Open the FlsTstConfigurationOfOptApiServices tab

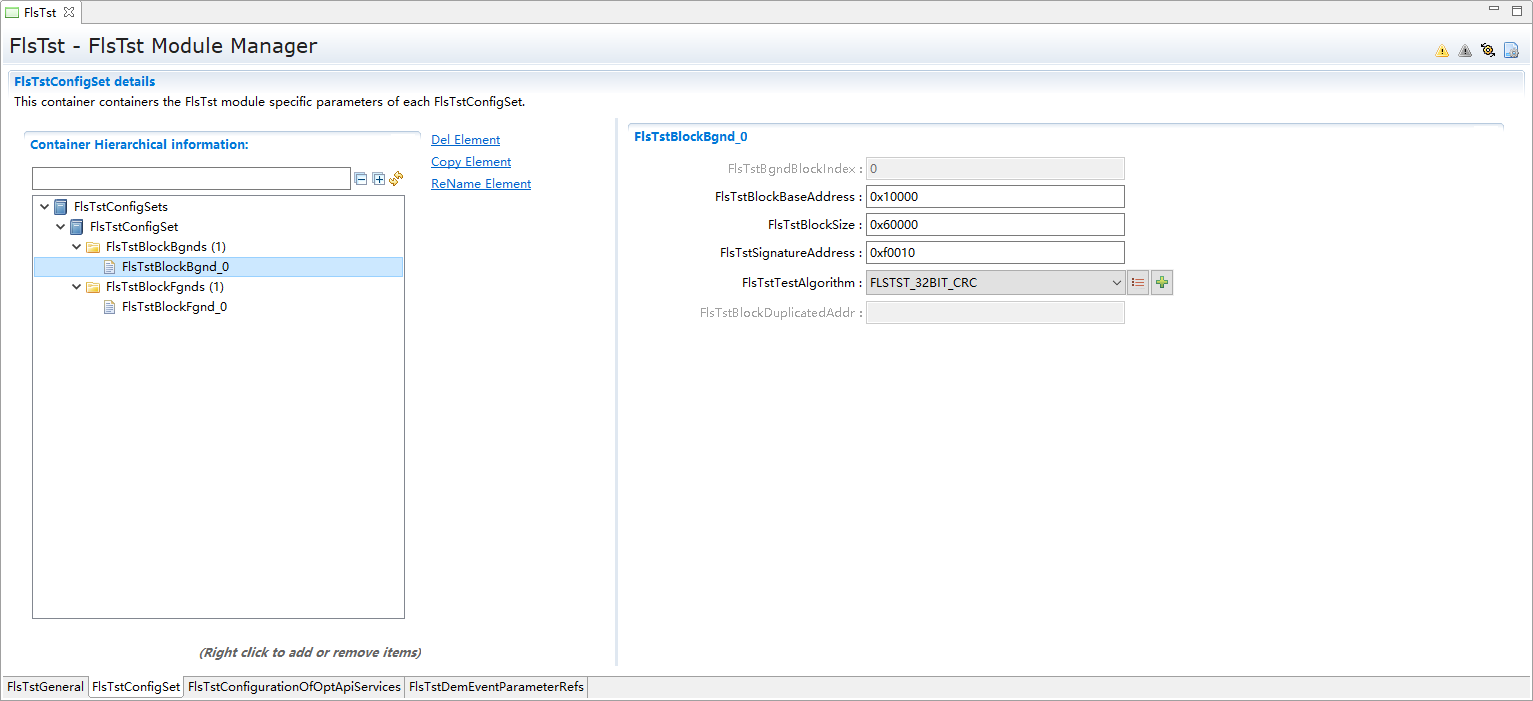pos(294,687)
